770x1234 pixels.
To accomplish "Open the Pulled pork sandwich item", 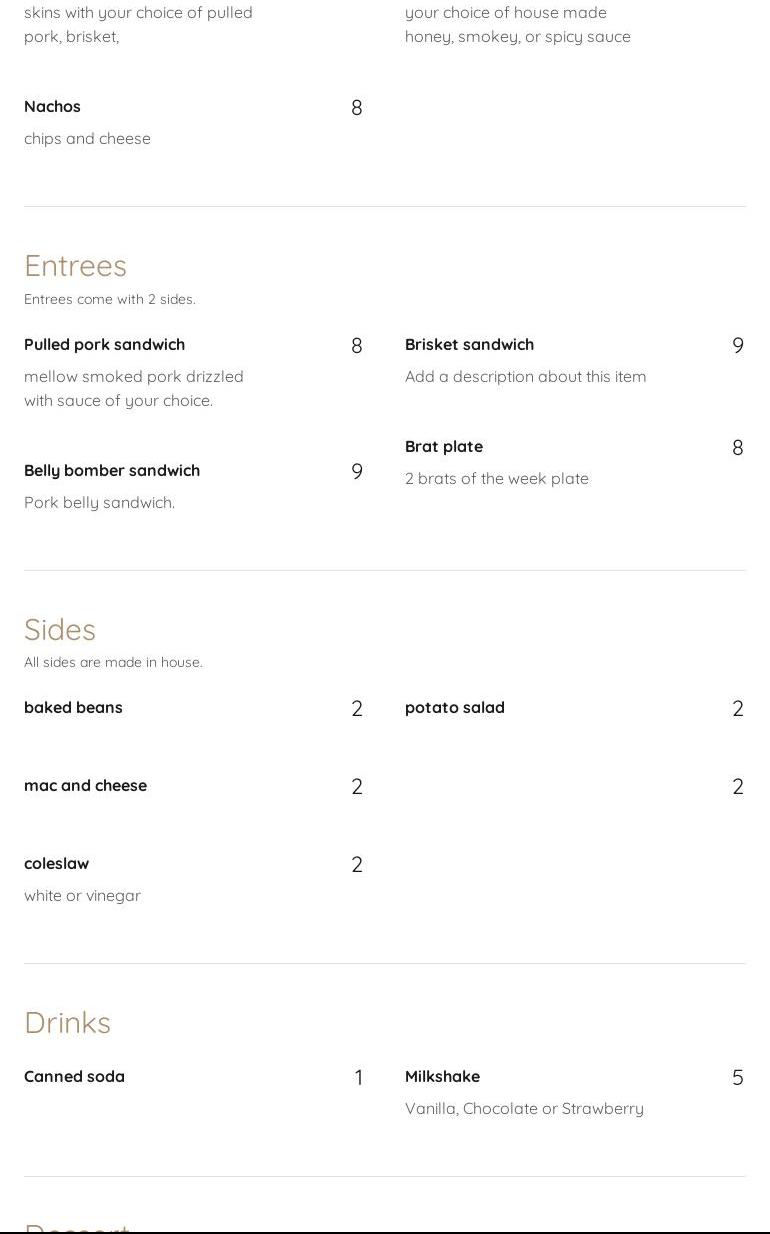I will click(104, 344).
